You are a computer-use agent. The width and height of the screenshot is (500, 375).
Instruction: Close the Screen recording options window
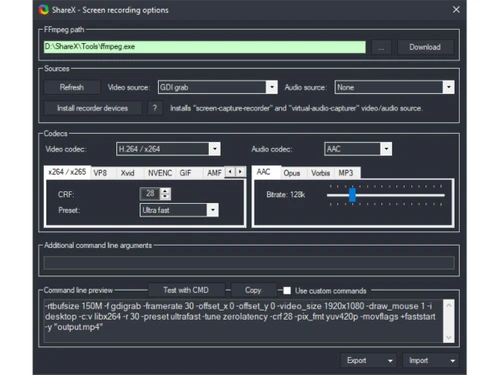(x=456, y=10)
